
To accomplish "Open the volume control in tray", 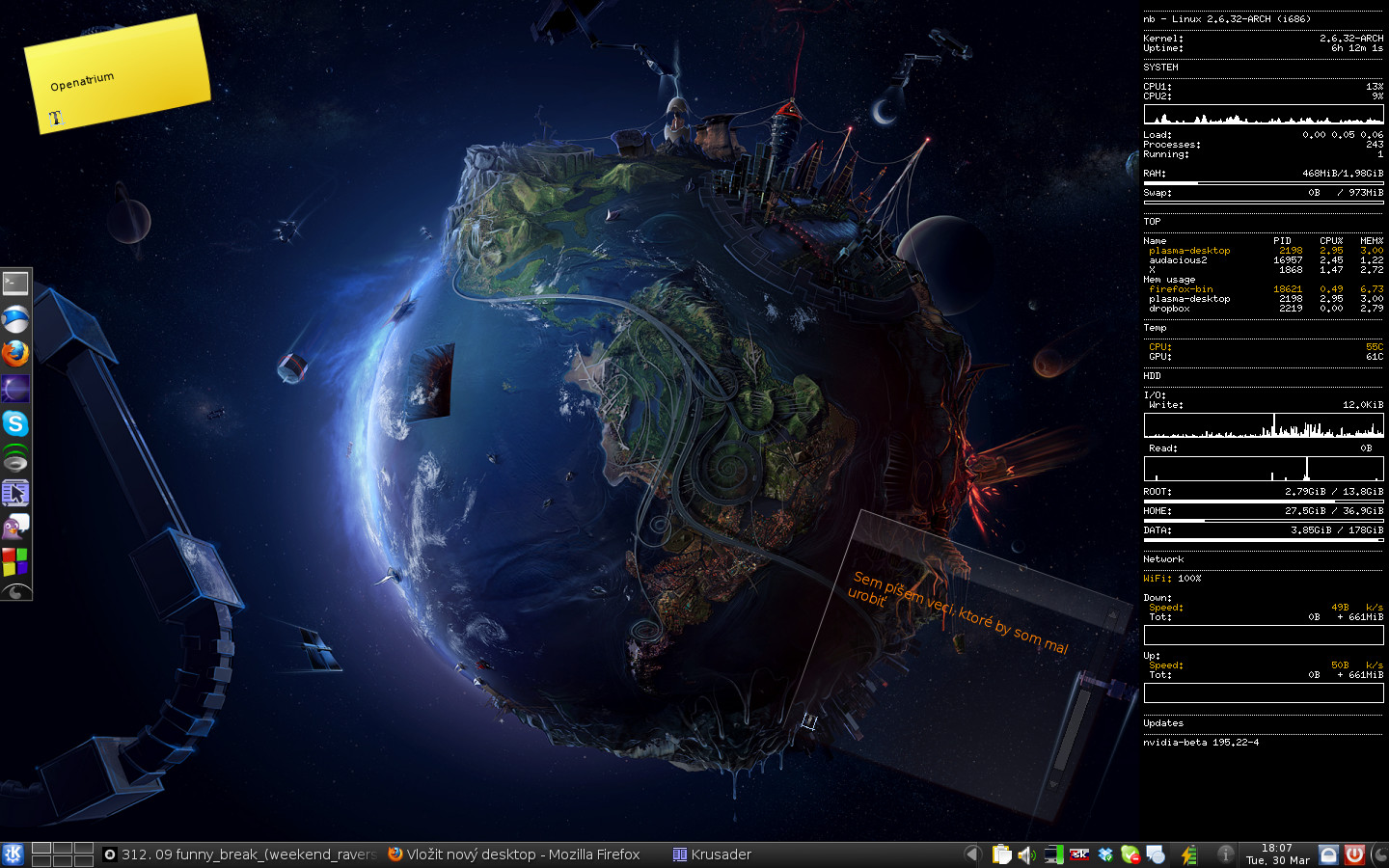I will [x=1026, y=854].
